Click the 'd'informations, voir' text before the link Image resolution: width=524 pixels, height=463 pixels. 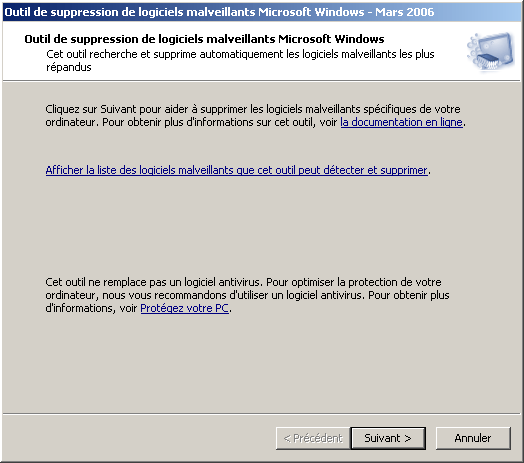[x=91, y=308]
